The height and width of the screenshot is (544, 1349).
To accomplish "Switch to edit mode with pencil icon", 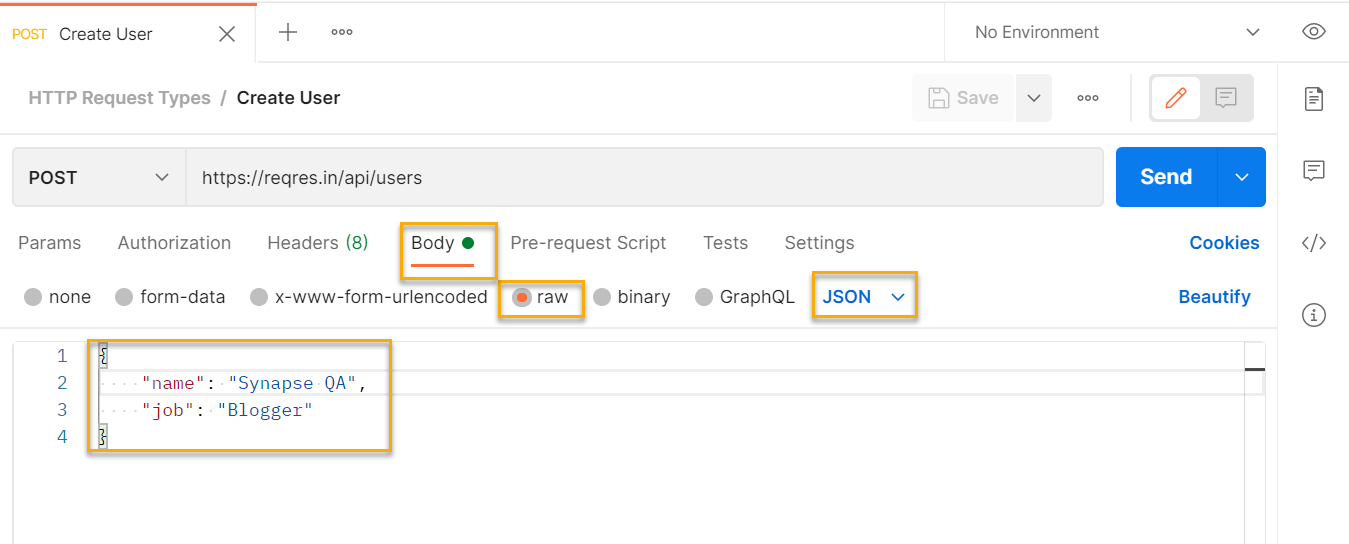I will click(1176, 98).
